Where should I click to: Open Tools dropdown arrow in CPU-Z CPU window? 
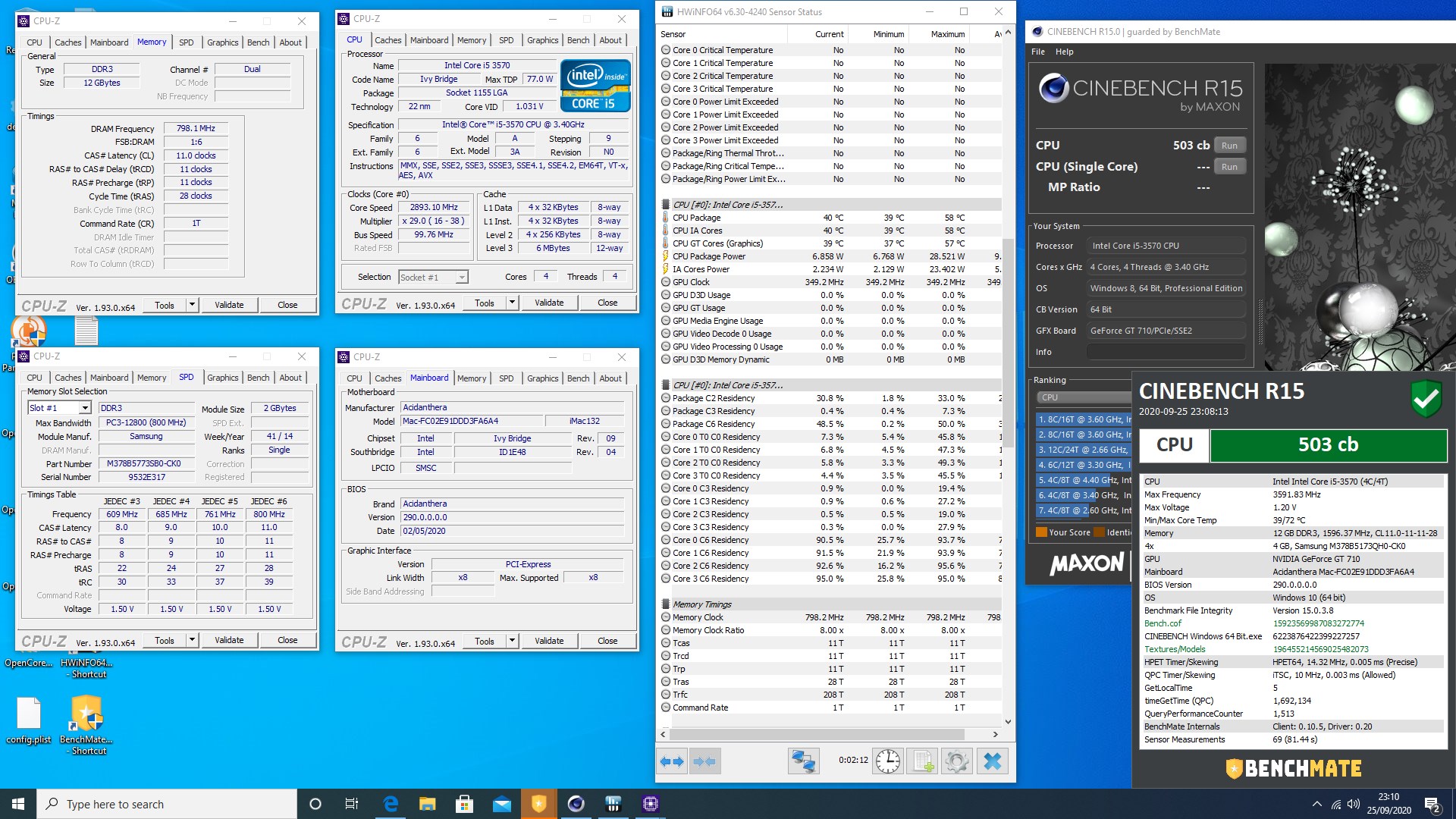(512, 303)
